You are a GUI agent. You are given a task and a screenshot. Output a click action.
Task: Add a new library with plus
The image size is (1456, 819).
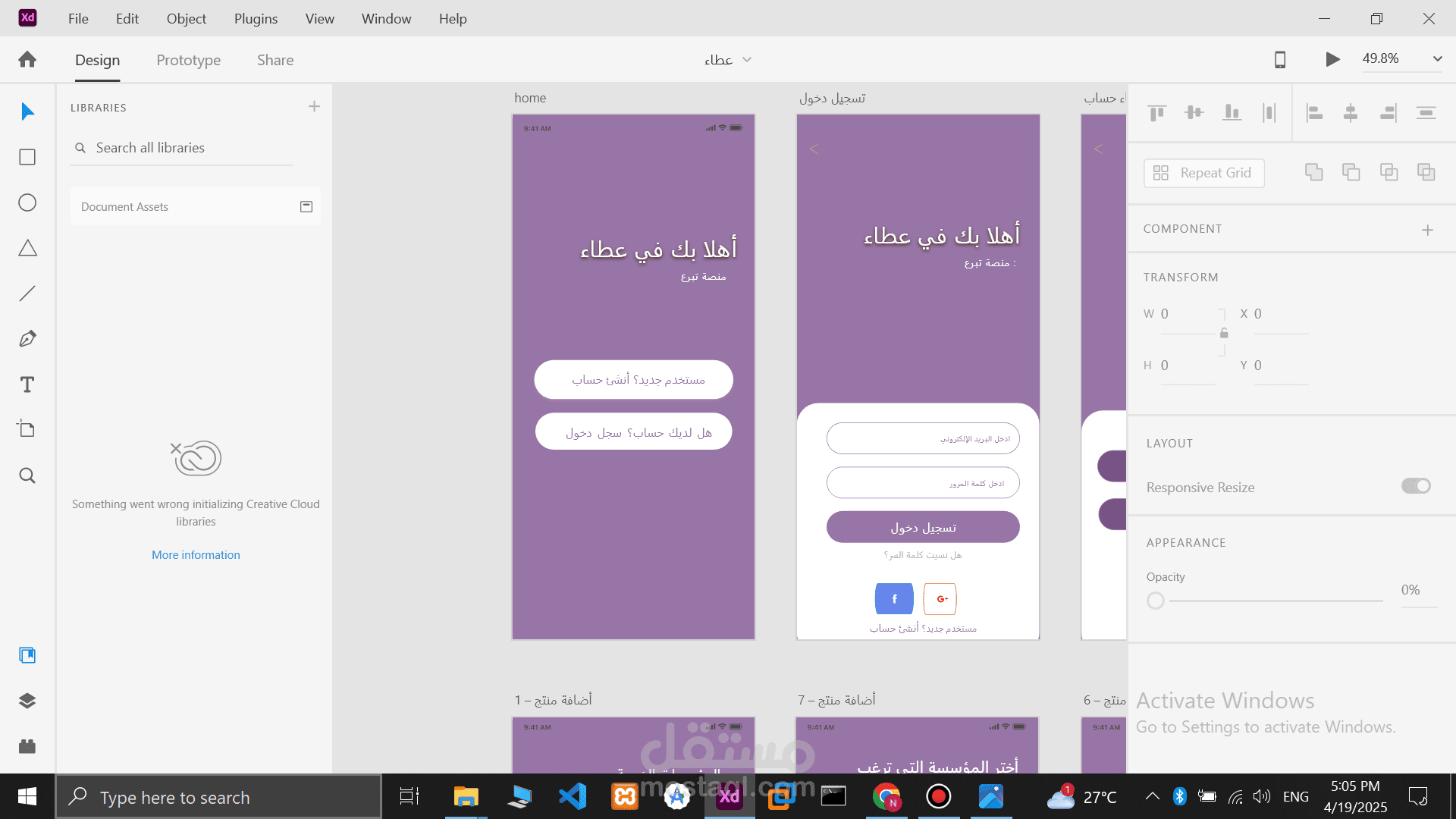(x=315, y=106)
